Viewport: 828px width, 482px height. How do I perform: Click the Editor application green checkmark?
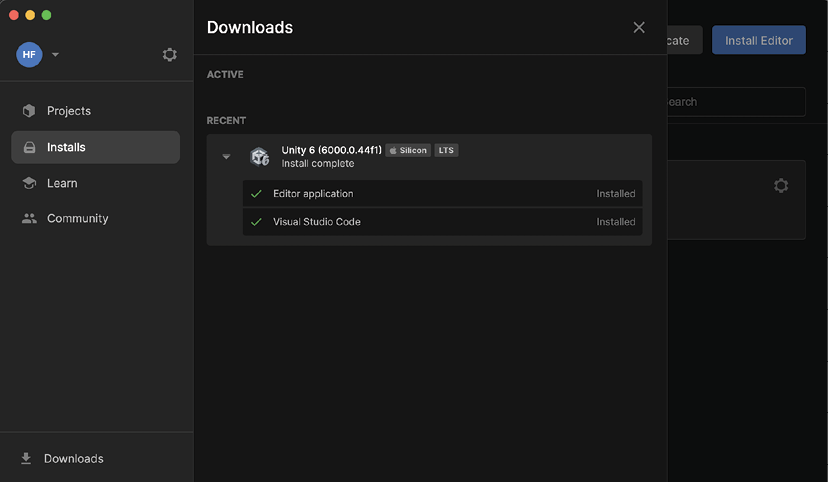tap(256, 194)
